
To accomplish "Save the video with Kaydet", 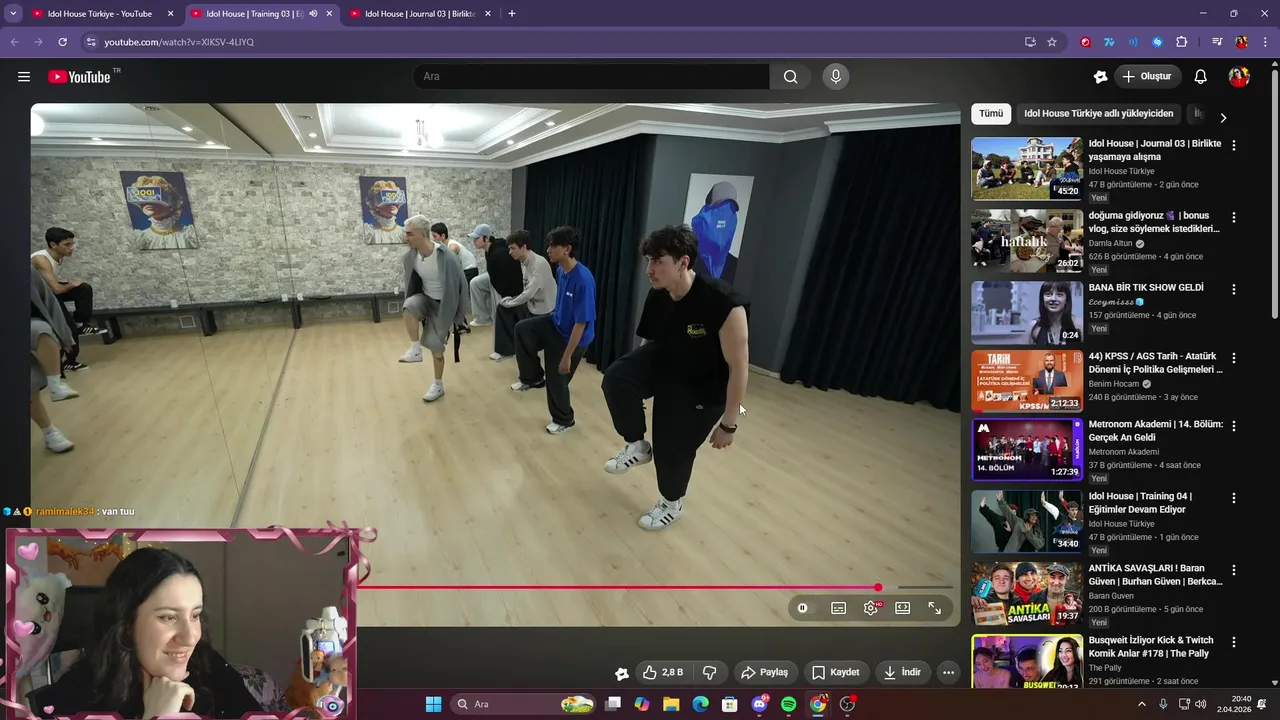I will click(836, 672).
